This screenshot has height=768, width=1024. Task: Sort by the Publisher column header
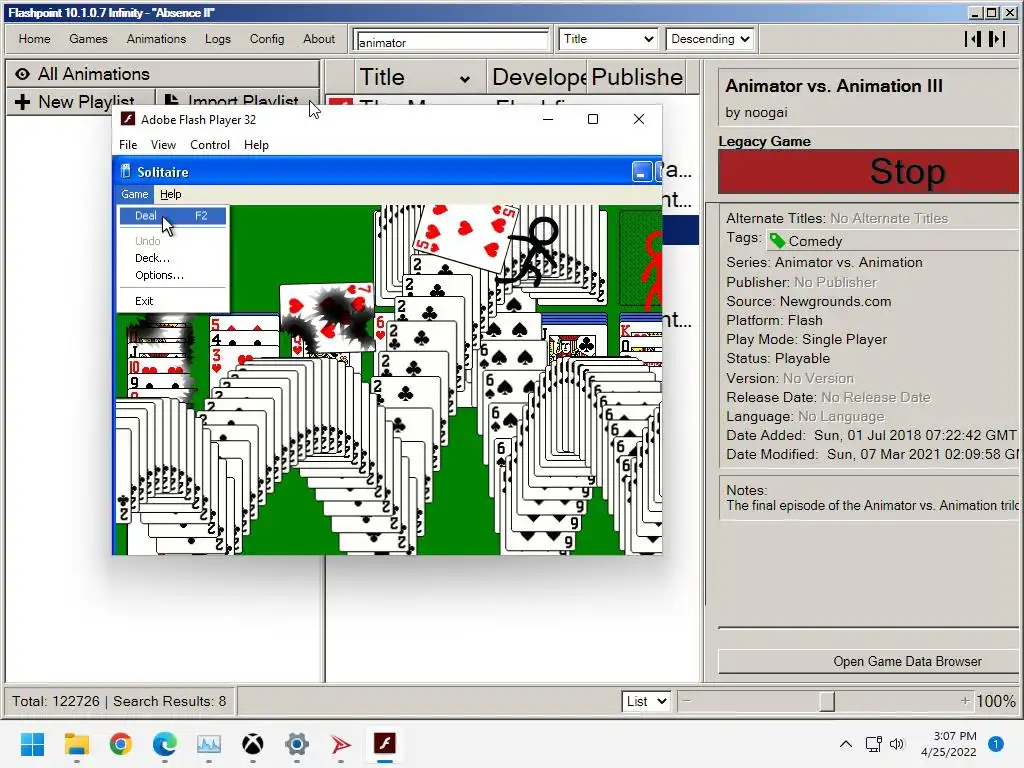click(x=637, y=77)
